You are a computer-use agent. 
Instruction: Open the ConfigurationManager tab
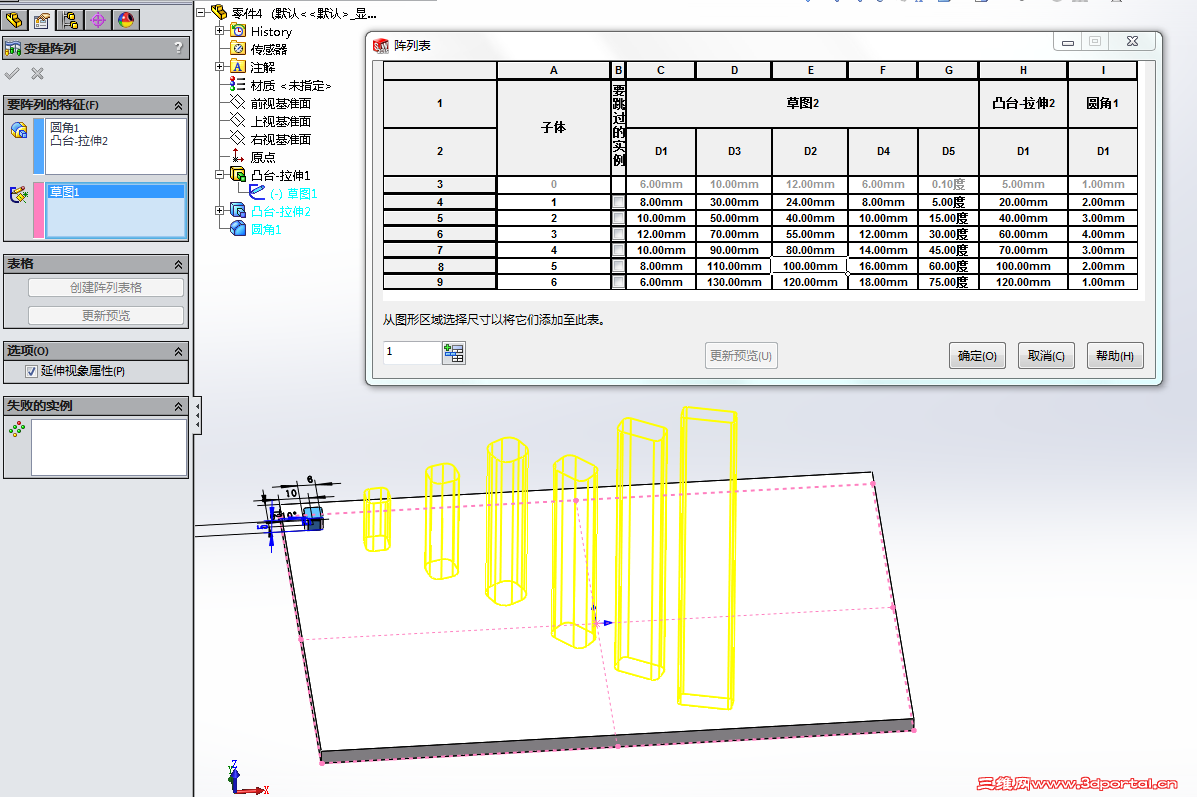click(70, 20)
